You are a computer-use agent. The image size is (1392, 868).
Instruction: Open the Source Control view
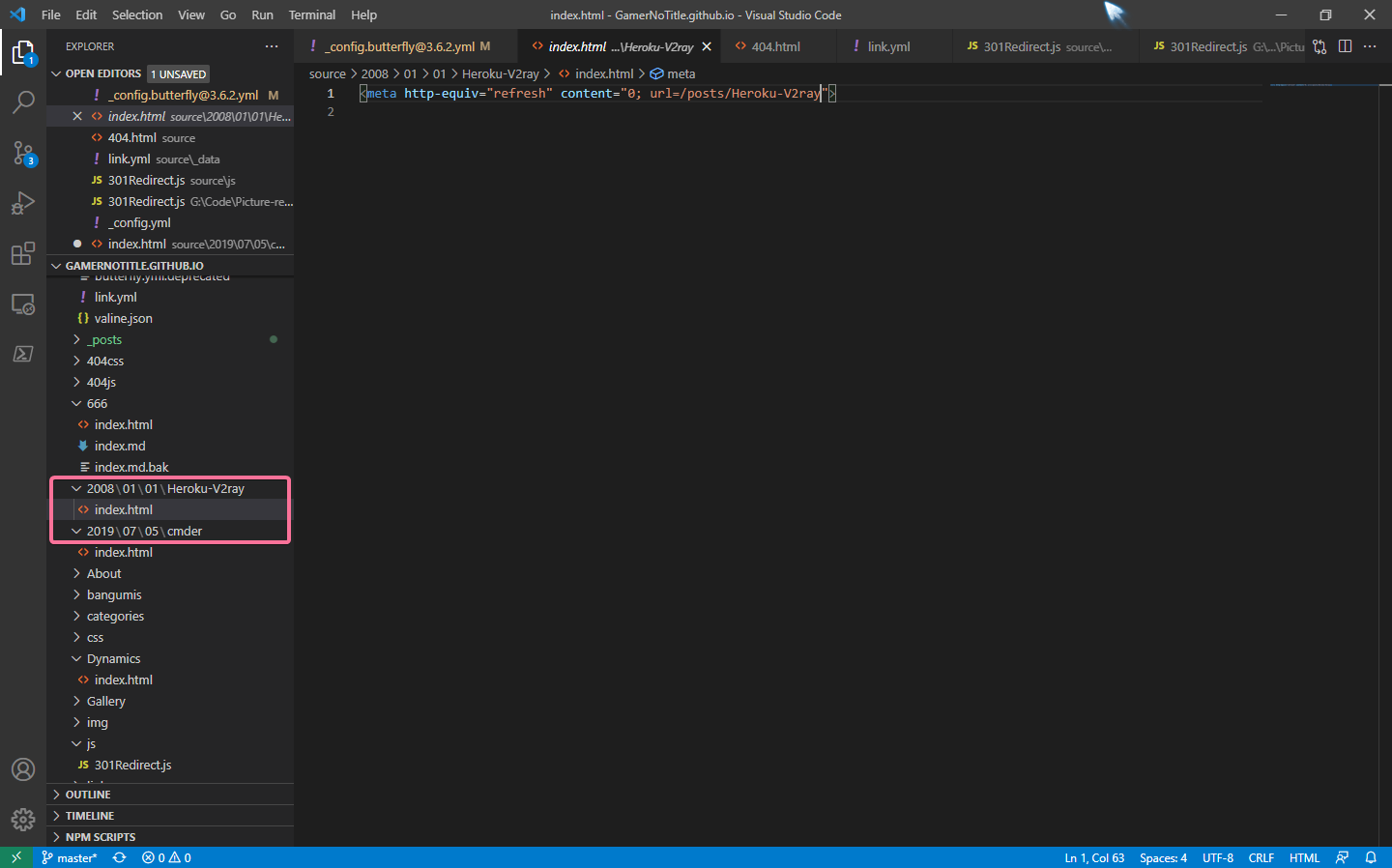coord(23,153)
